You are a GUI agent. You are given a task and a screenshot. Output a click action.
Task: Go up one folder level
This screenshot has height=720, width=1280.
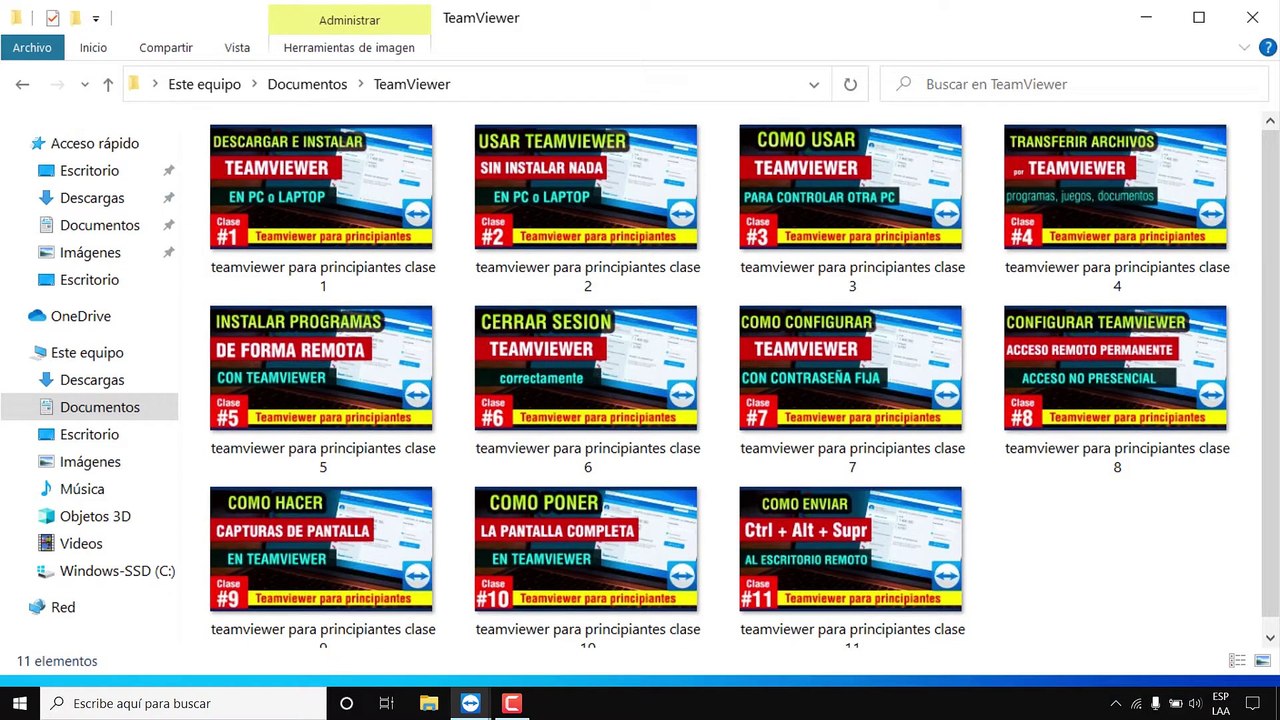pos(108,85)
